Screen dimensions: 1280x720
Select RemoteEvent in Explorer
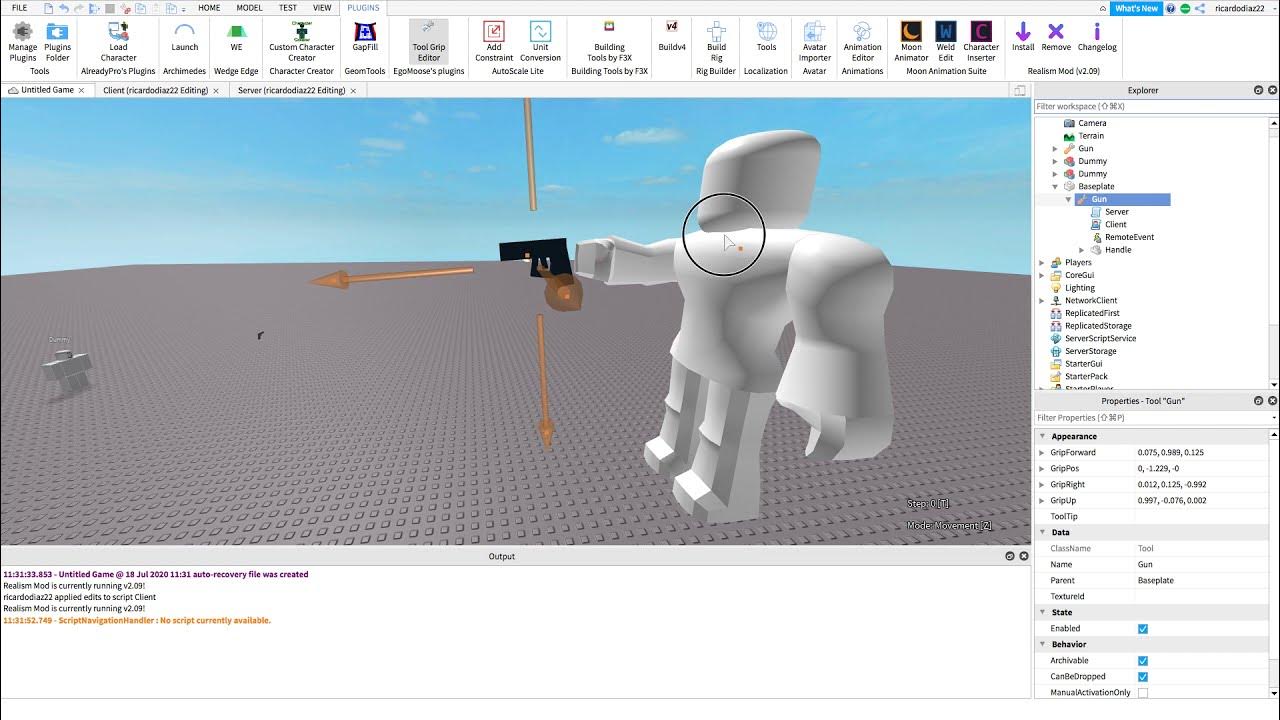point(1129,237)
